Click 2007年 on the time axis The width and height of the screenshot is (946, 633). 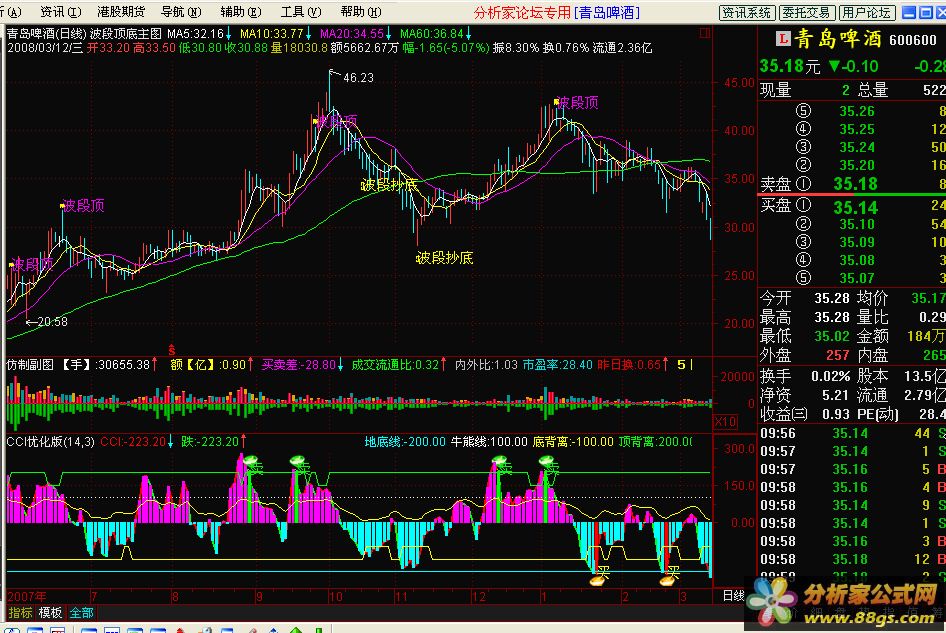click(x=27, y=596)
